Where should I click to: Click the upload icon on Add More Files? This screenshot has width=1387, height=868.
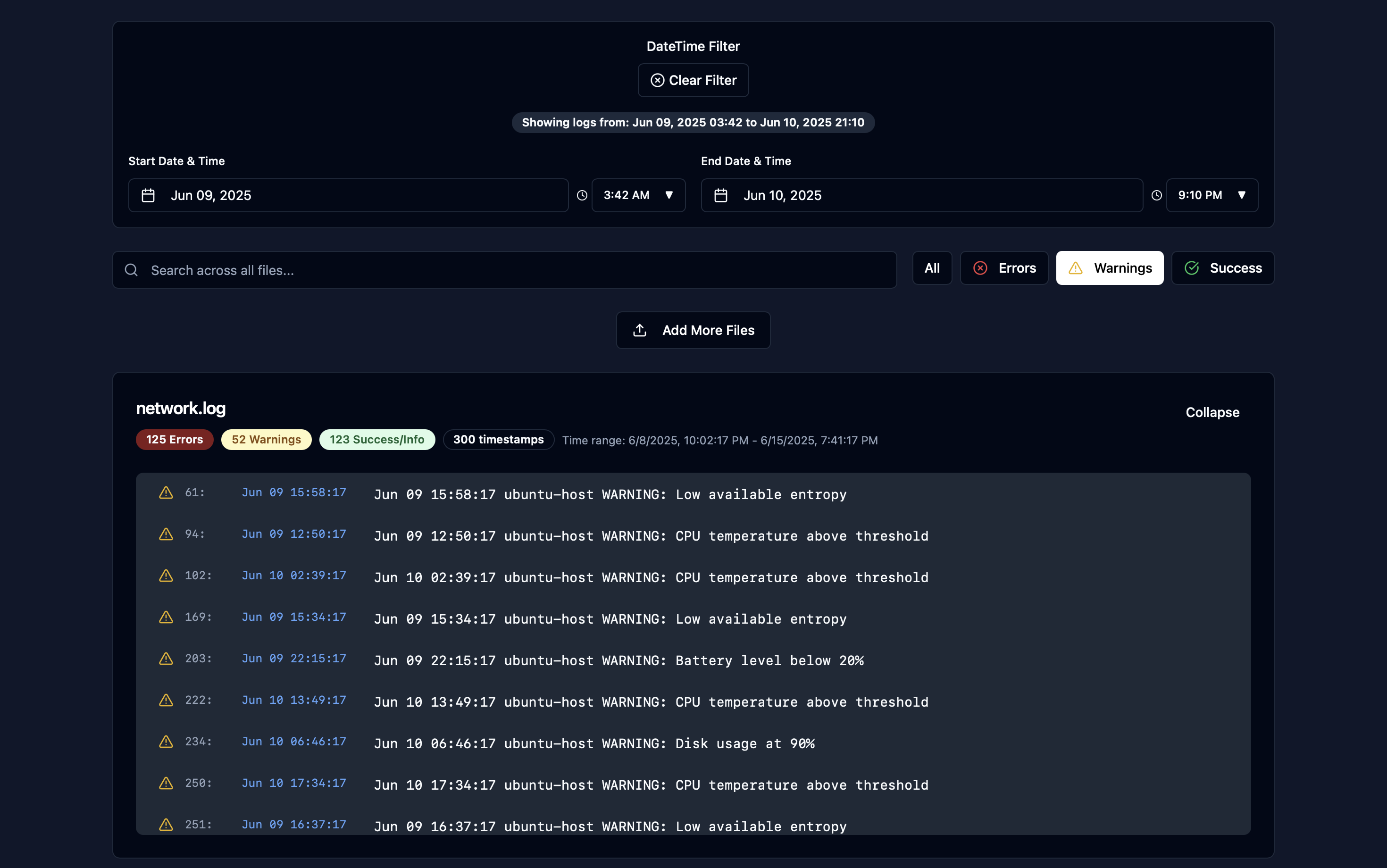tap(640, 330)
